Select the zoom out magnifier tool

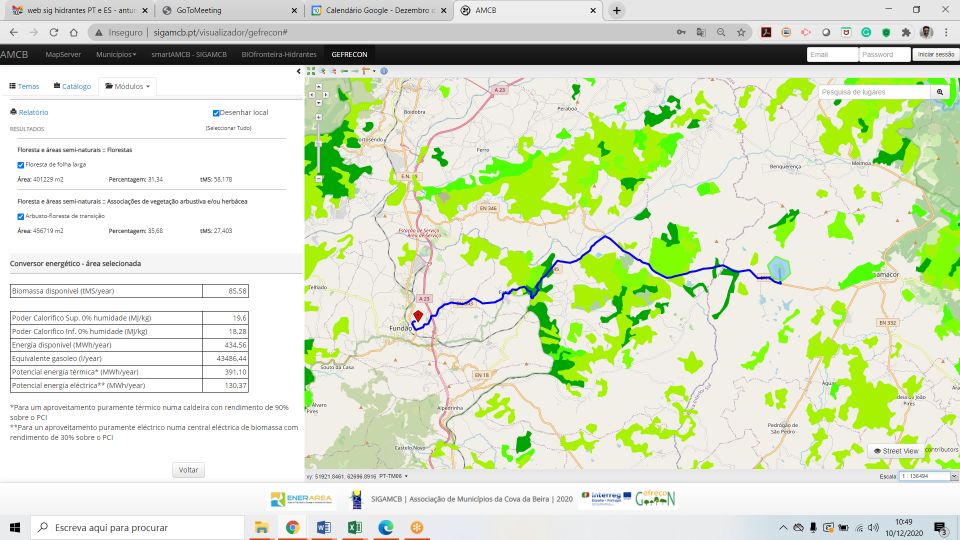[333, 72]
